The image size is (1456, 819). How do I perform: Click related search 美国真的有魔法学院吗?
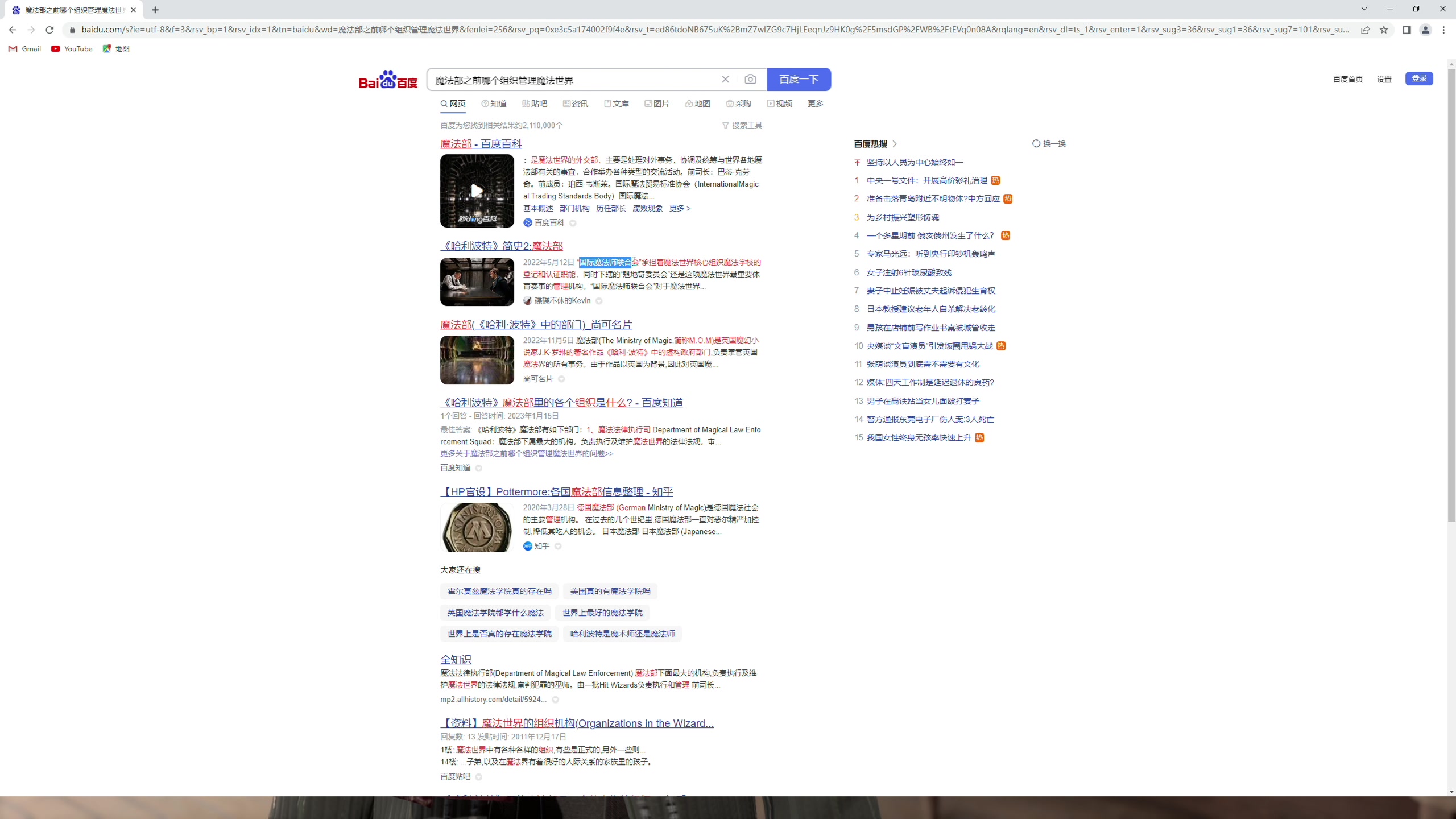tap(610, 591)
